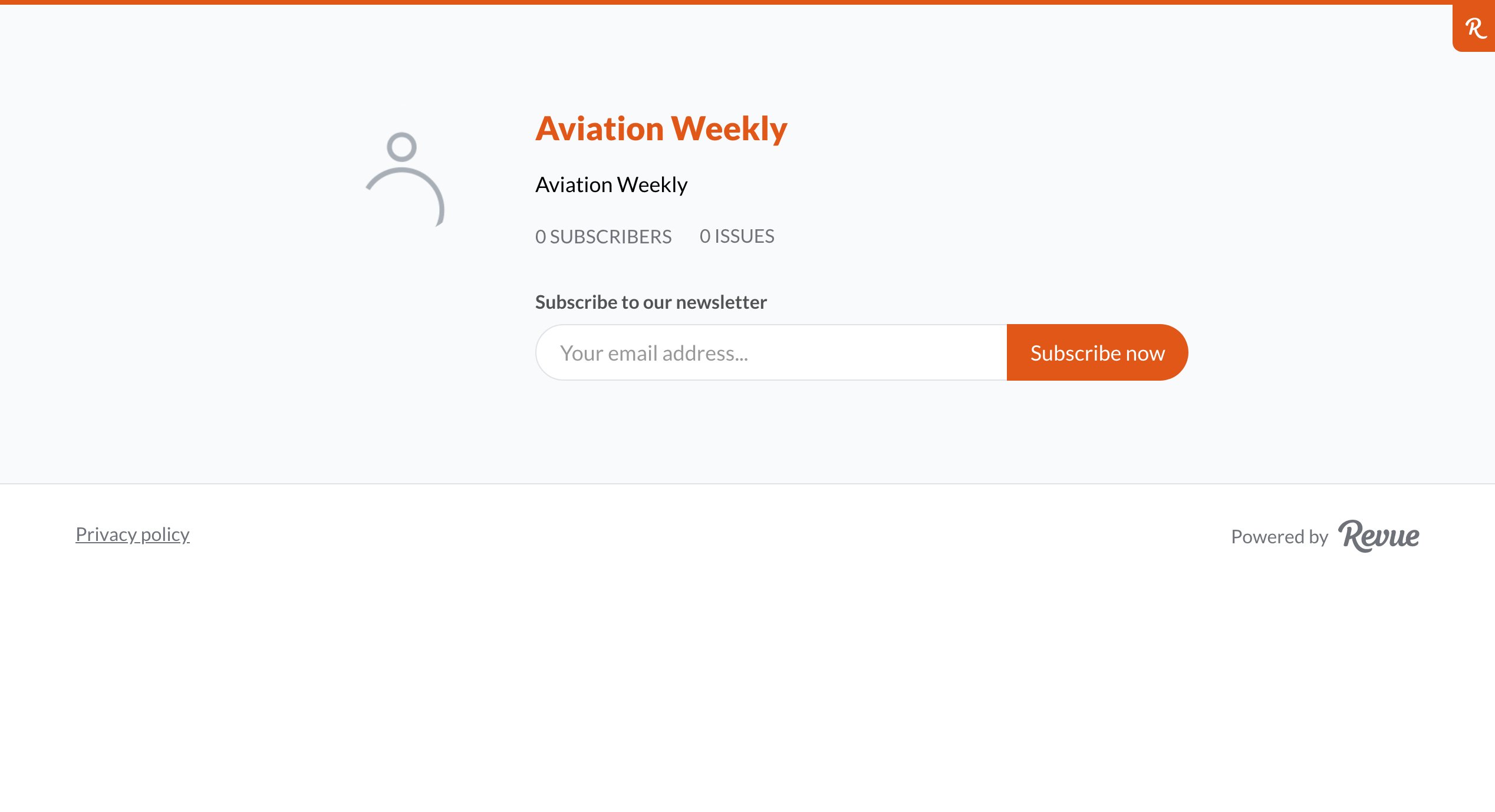This screenshot has width=1495, height=812.
Task: Click the Powered by text
Action: point(1279,537)
